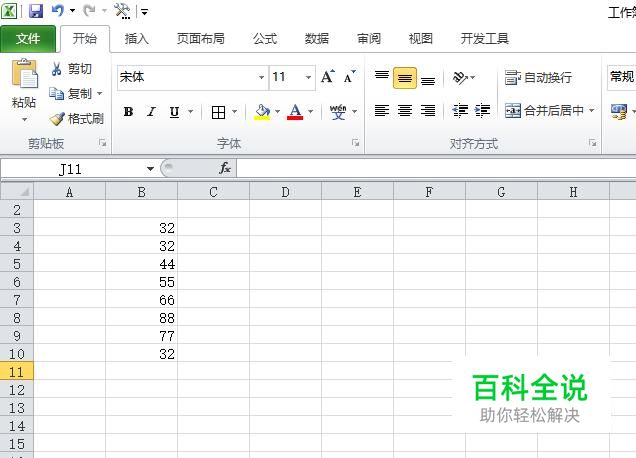Decrease the cell indent
The height and width of the screenshot is (458, 636).
click(460, 111)
